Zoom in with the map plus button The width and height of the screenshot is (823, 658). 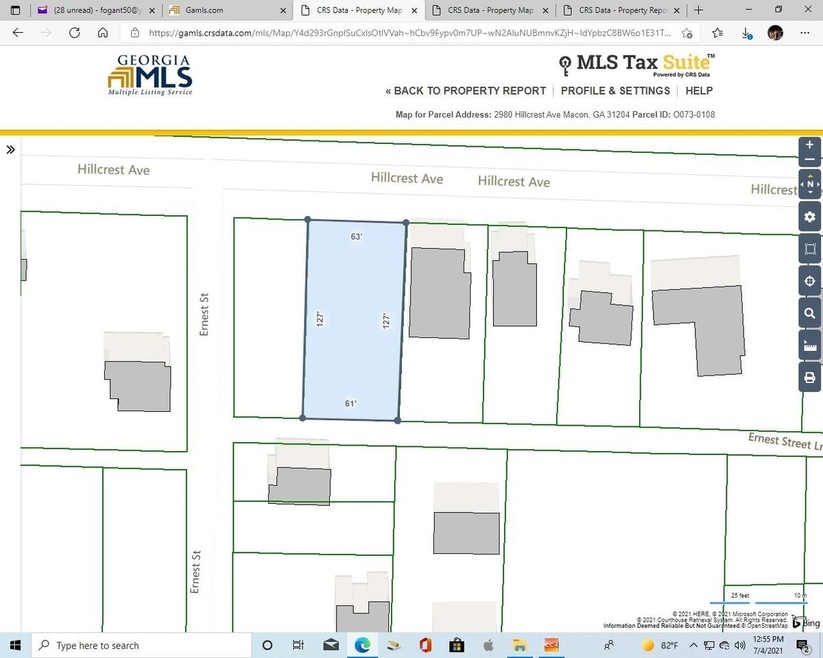point(810,145)
